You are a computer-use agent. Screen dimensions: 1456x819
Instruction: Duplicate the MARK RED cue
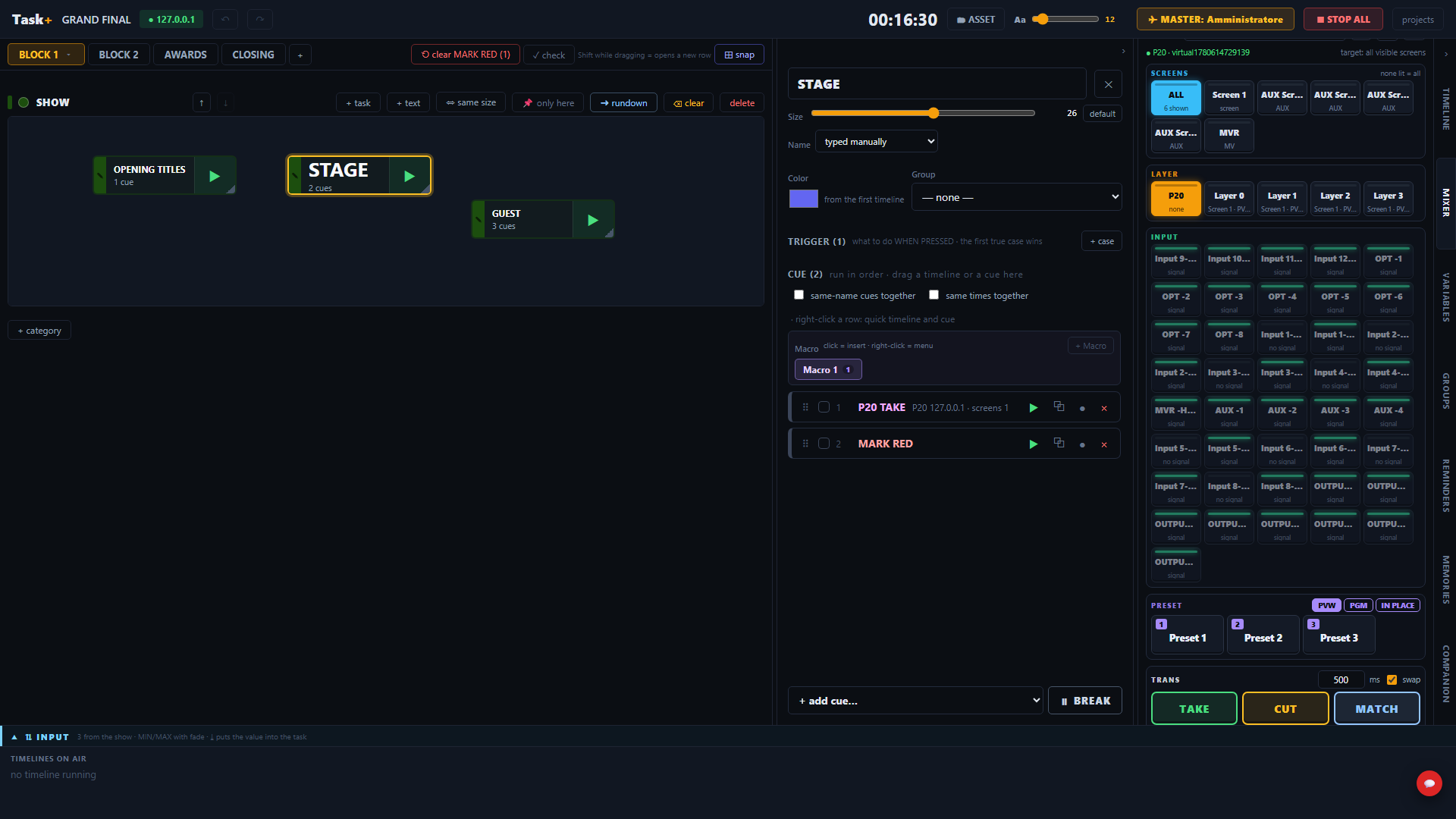point(1059,444)
